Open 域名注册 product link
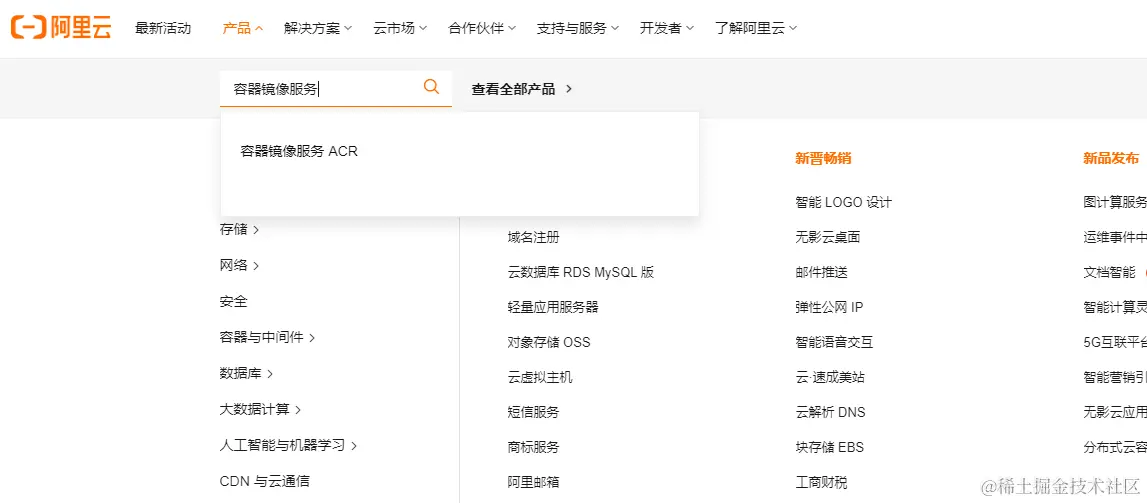The height and width of the screenshot is (503, 1147). (x=534, y=237)
